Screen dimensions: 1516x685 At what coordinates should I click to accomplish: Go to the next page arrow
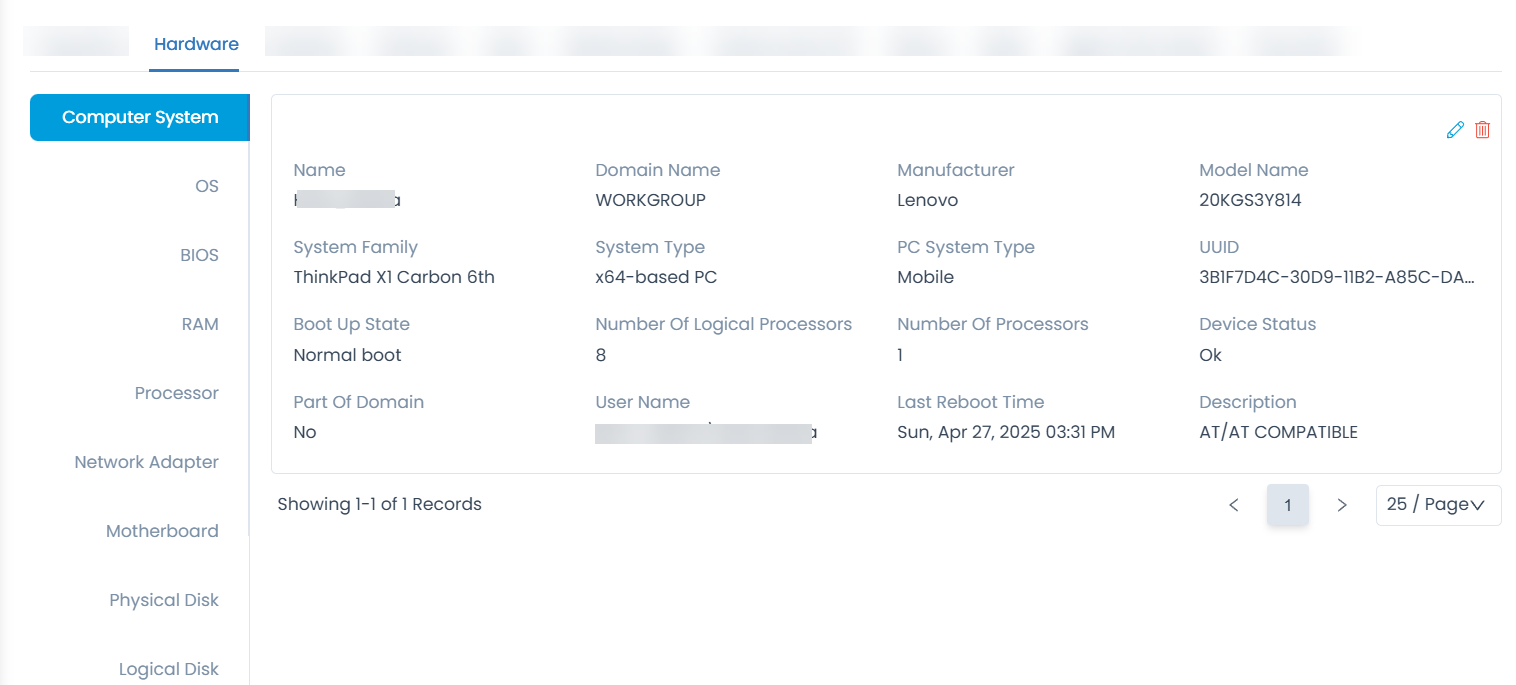(1342, 505)
